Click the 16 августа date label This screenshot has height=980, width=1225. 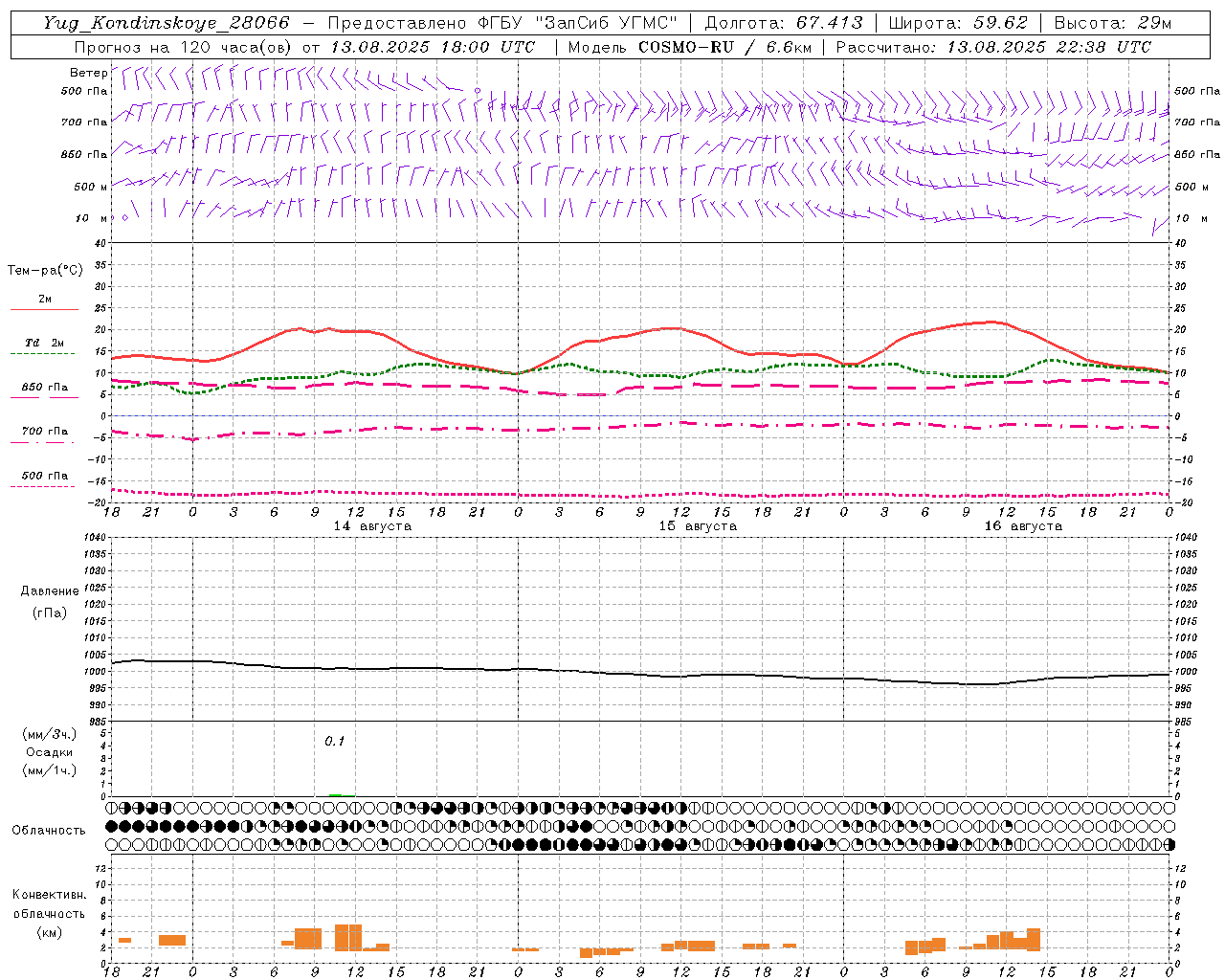pos(1023,526)
